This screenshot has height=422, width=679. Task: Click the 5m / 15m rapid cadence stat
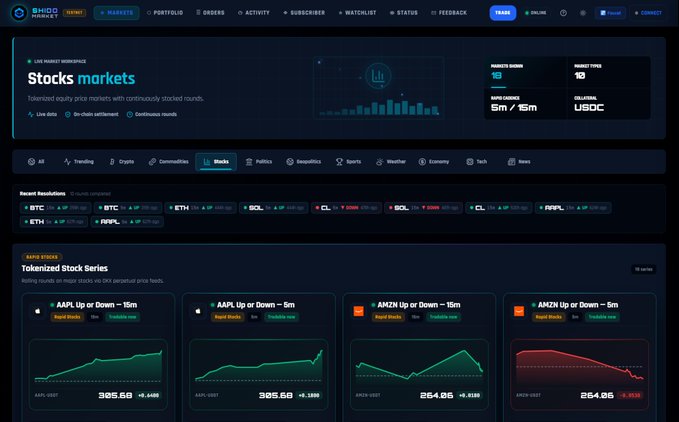[525, 104]
